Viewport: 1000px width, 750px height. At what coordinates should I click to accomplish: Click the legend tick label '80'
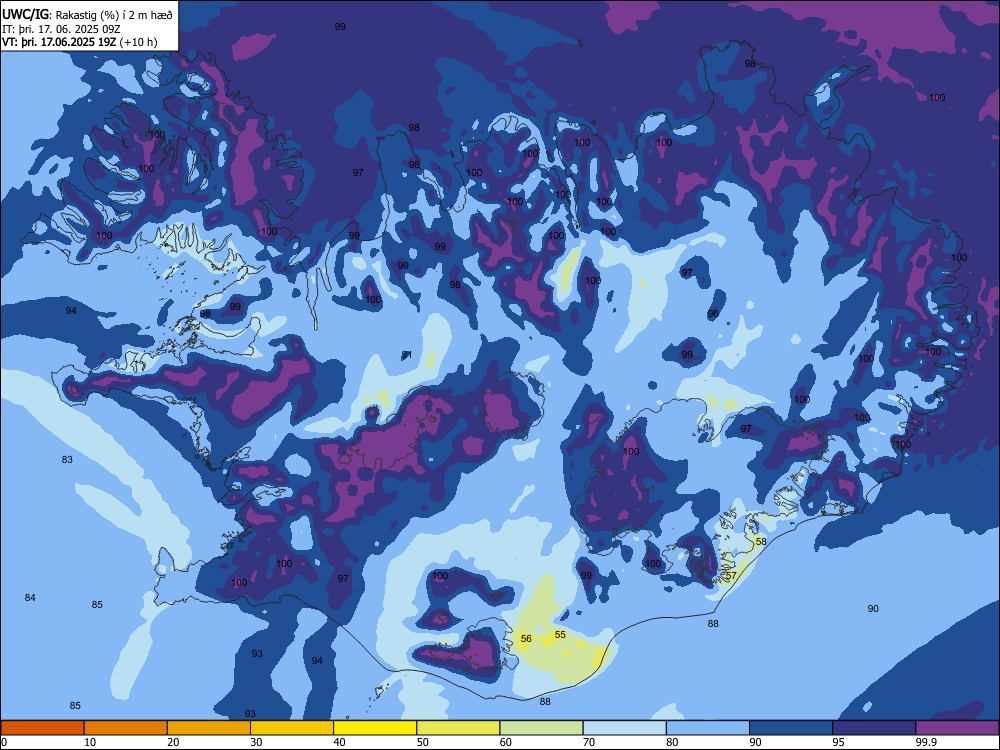click(672, 742)
